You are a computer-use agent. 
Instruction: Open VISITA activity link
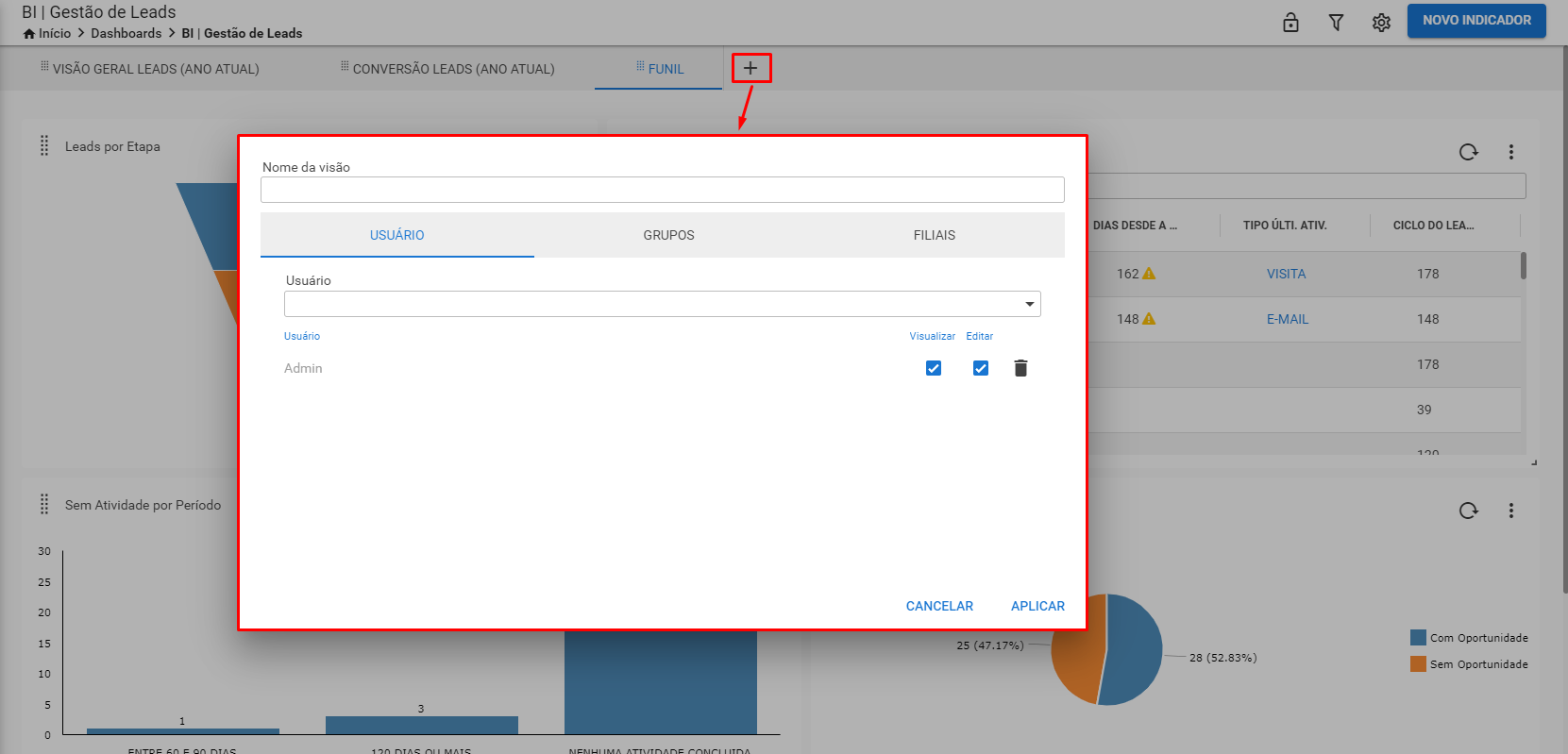[x=1286, y=274]
